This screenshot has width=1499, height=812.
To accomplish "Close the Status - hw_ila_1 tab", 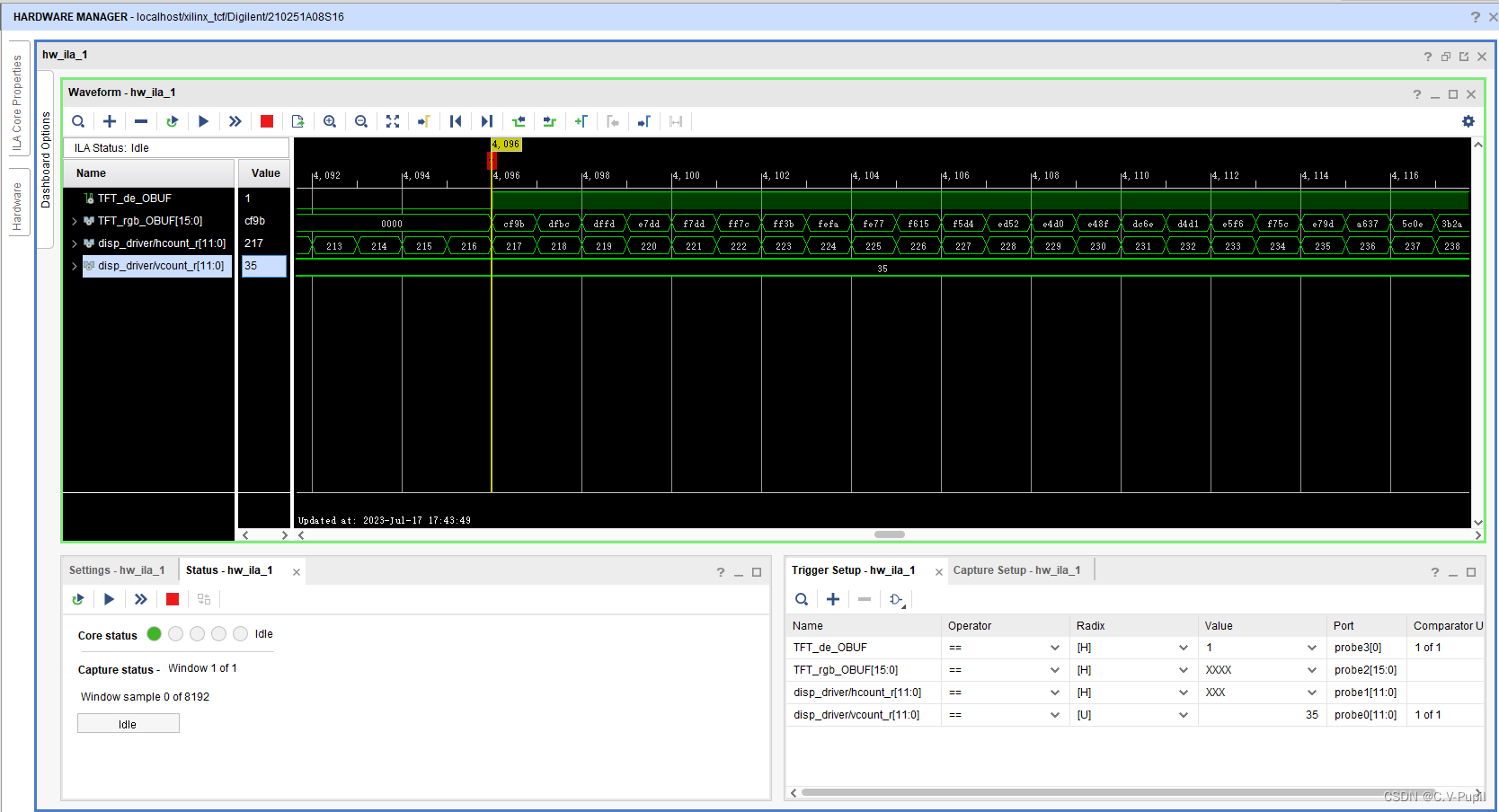I will (296, 571).
